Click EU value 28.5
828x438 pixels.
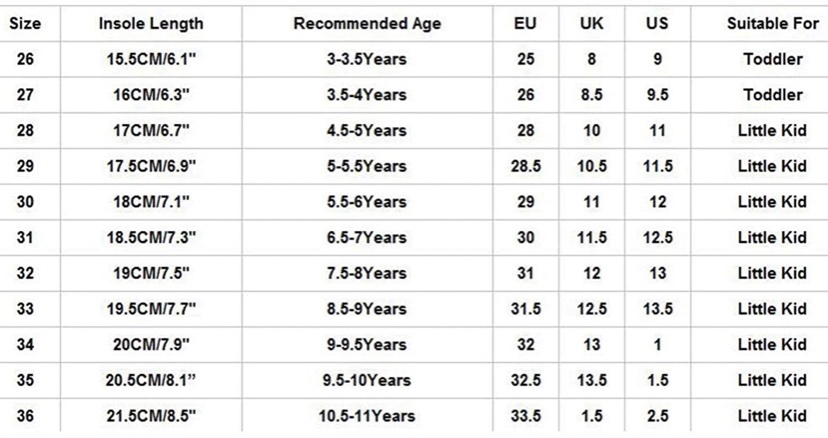pyautogui.click(x=525, y=166)
